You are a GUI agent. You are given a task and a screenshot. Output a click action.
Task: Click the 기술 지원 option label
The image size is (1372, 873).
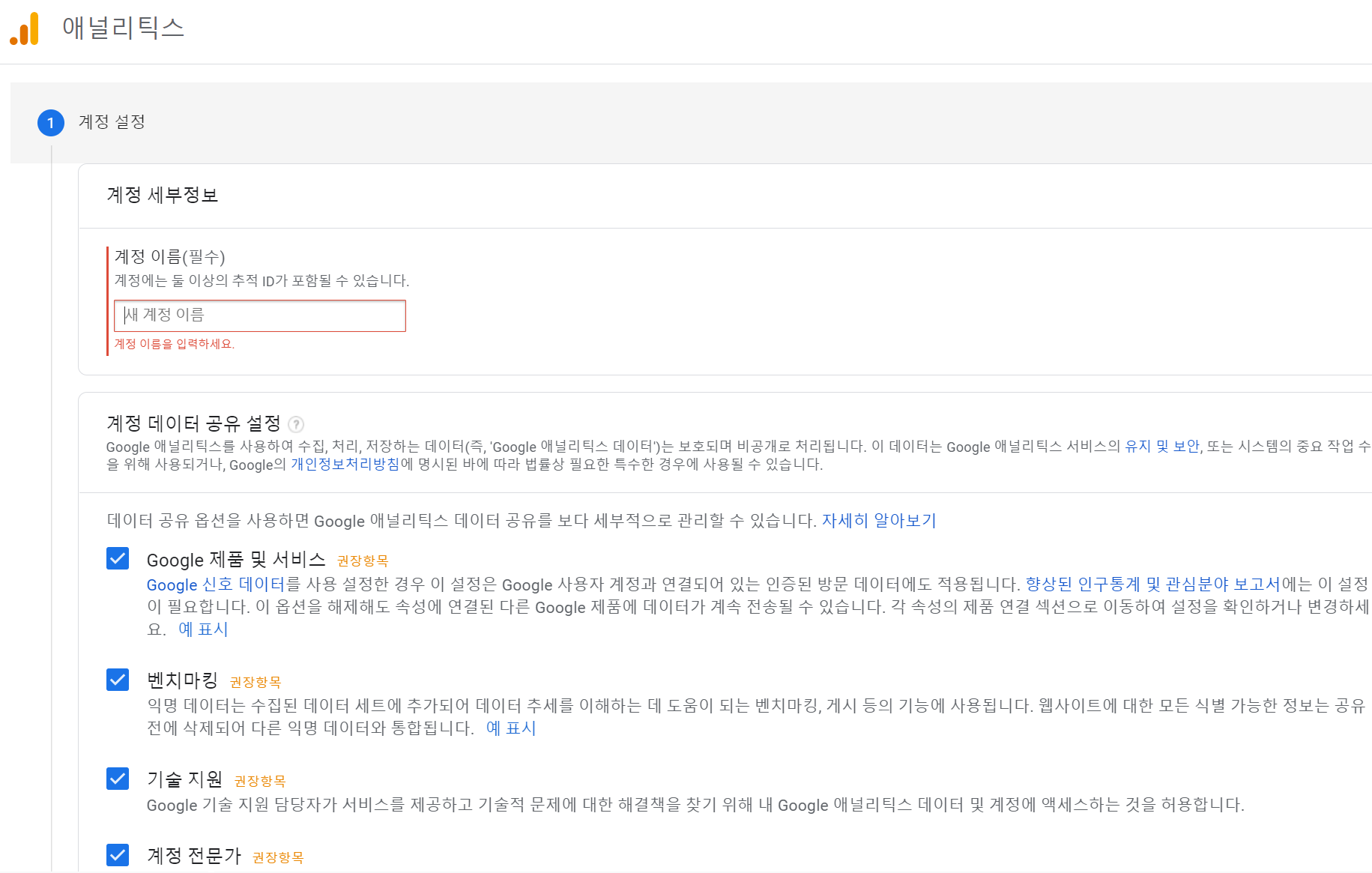point(184,780)
